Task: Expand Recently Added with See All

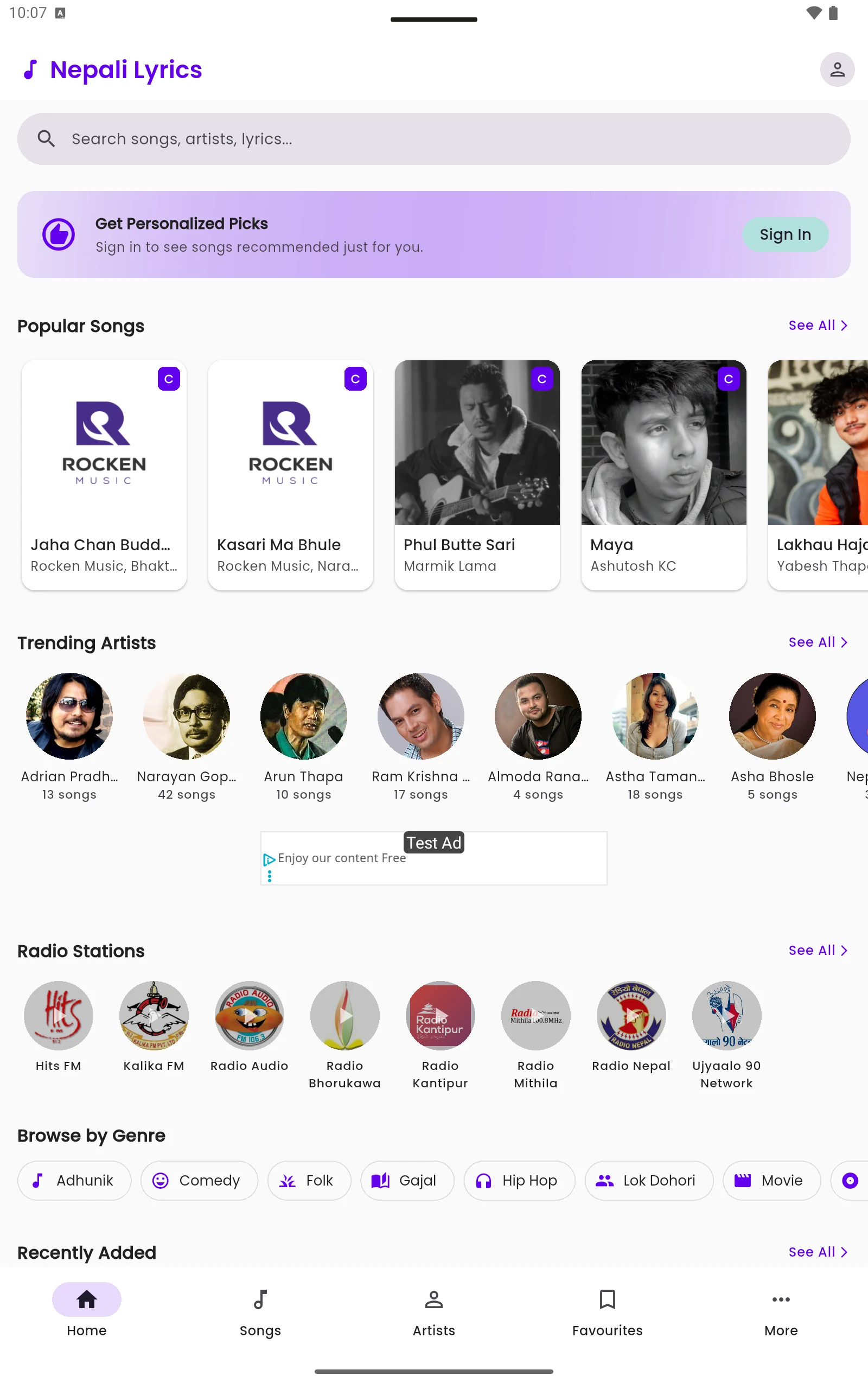Action: tap(818, 1252)
